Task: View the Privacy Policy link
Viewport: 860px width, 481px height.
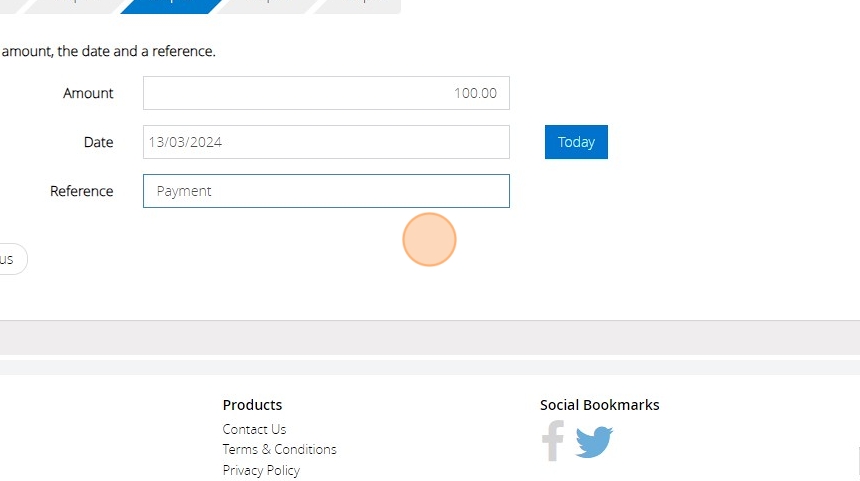Action: coord(261,470)
